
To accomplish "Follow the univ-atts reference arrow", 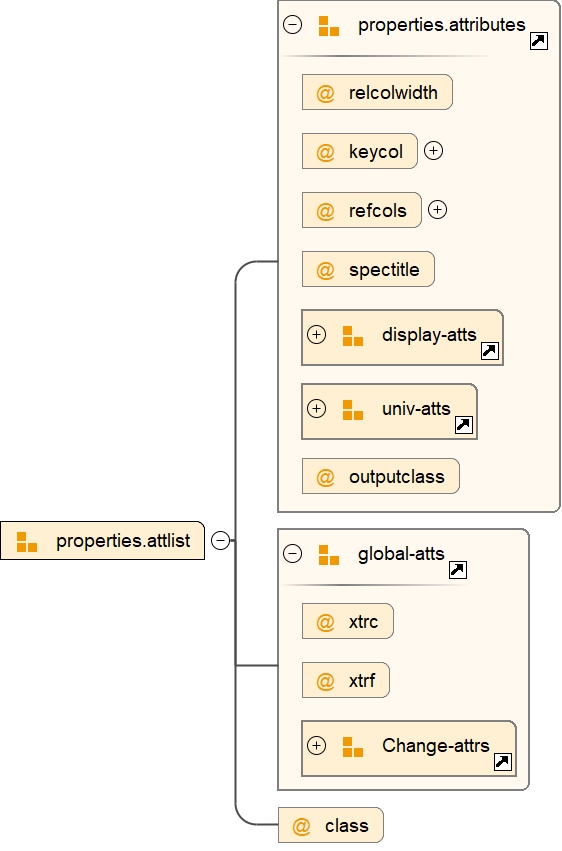I will pyautogui.click(x=464, y=425).
